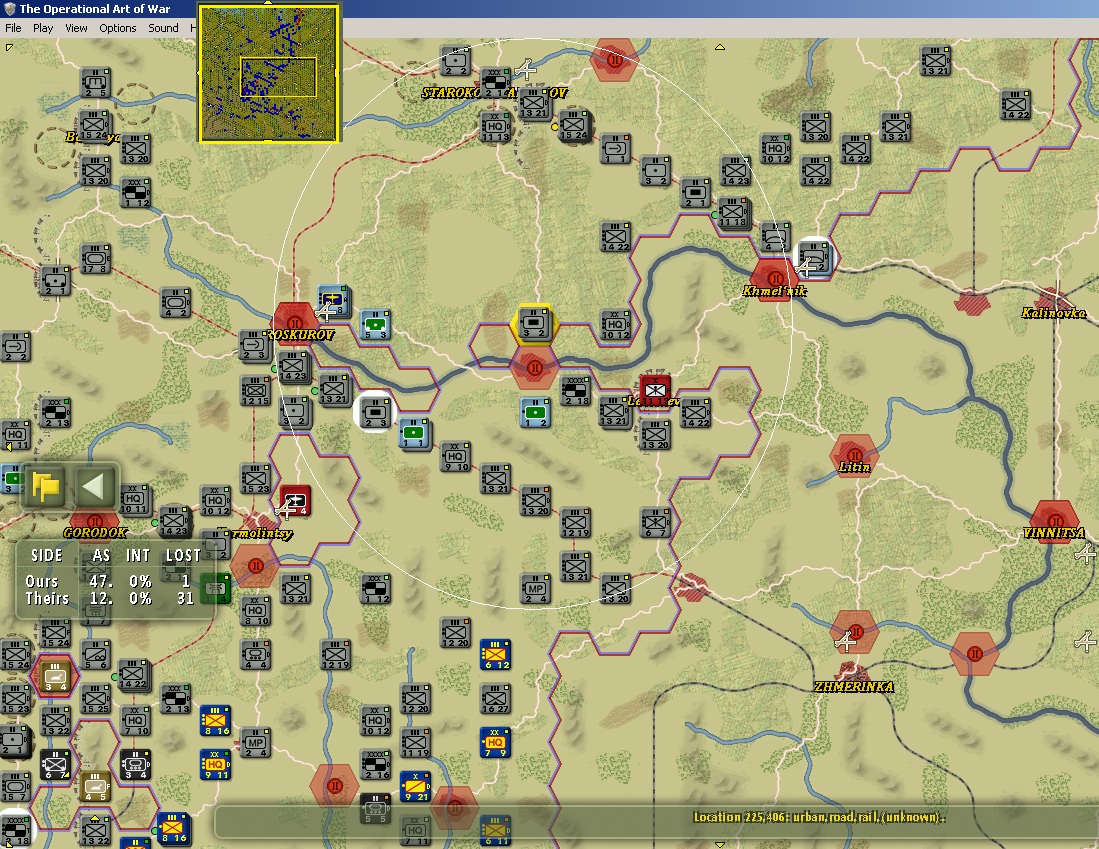Image resolution: width=1099 pixels, height=849 pixels.
Task: Click the red objective hex at Proskurov
Action: click(x=294, y=322)
